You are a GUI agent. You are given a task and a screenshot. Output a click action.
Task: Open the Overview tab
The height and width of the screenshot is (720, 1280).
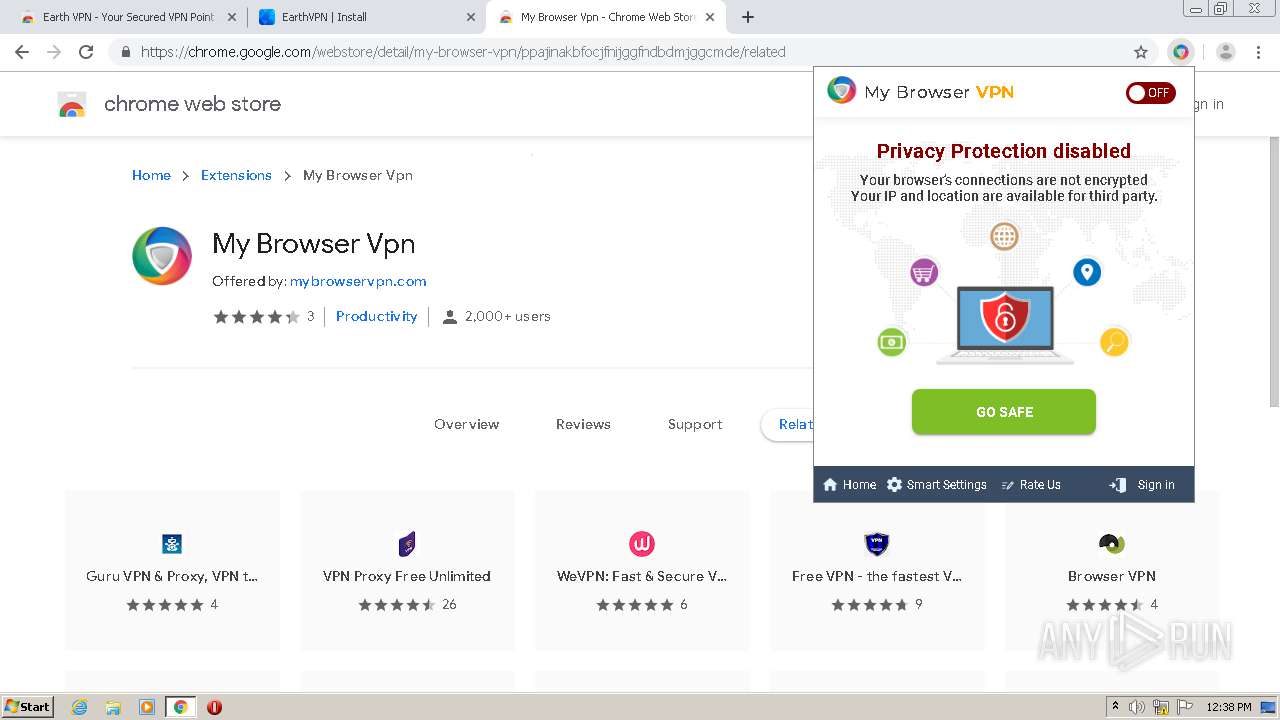click(466, 424)
